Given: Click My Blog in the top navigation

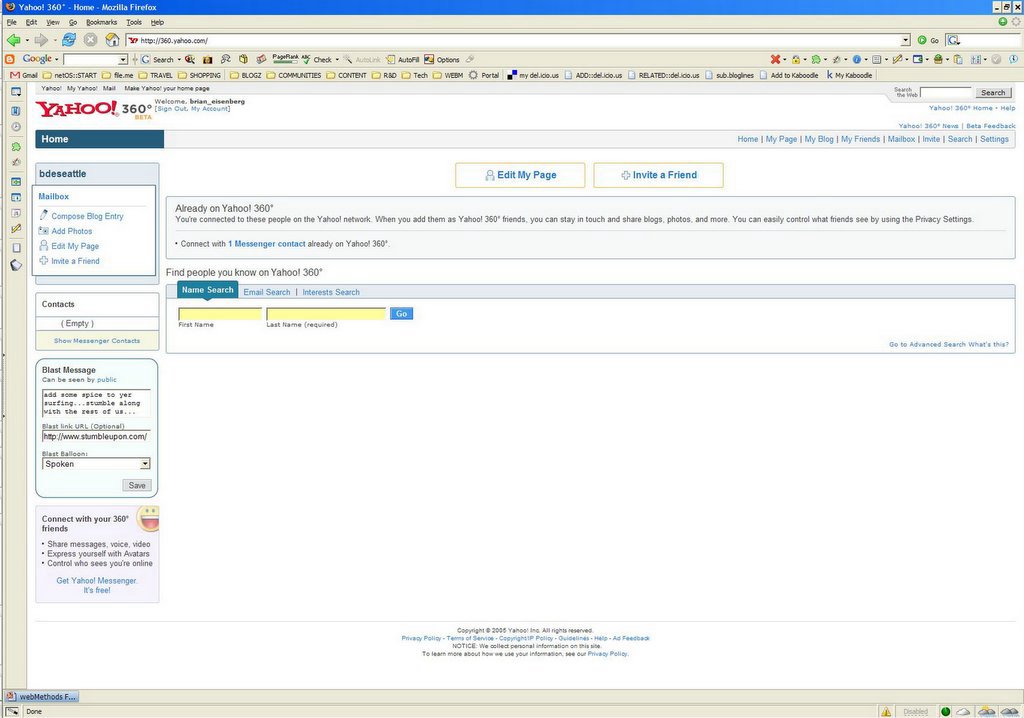Looking at the screenshot, I should pyautogui.click(x=819, y=139).
